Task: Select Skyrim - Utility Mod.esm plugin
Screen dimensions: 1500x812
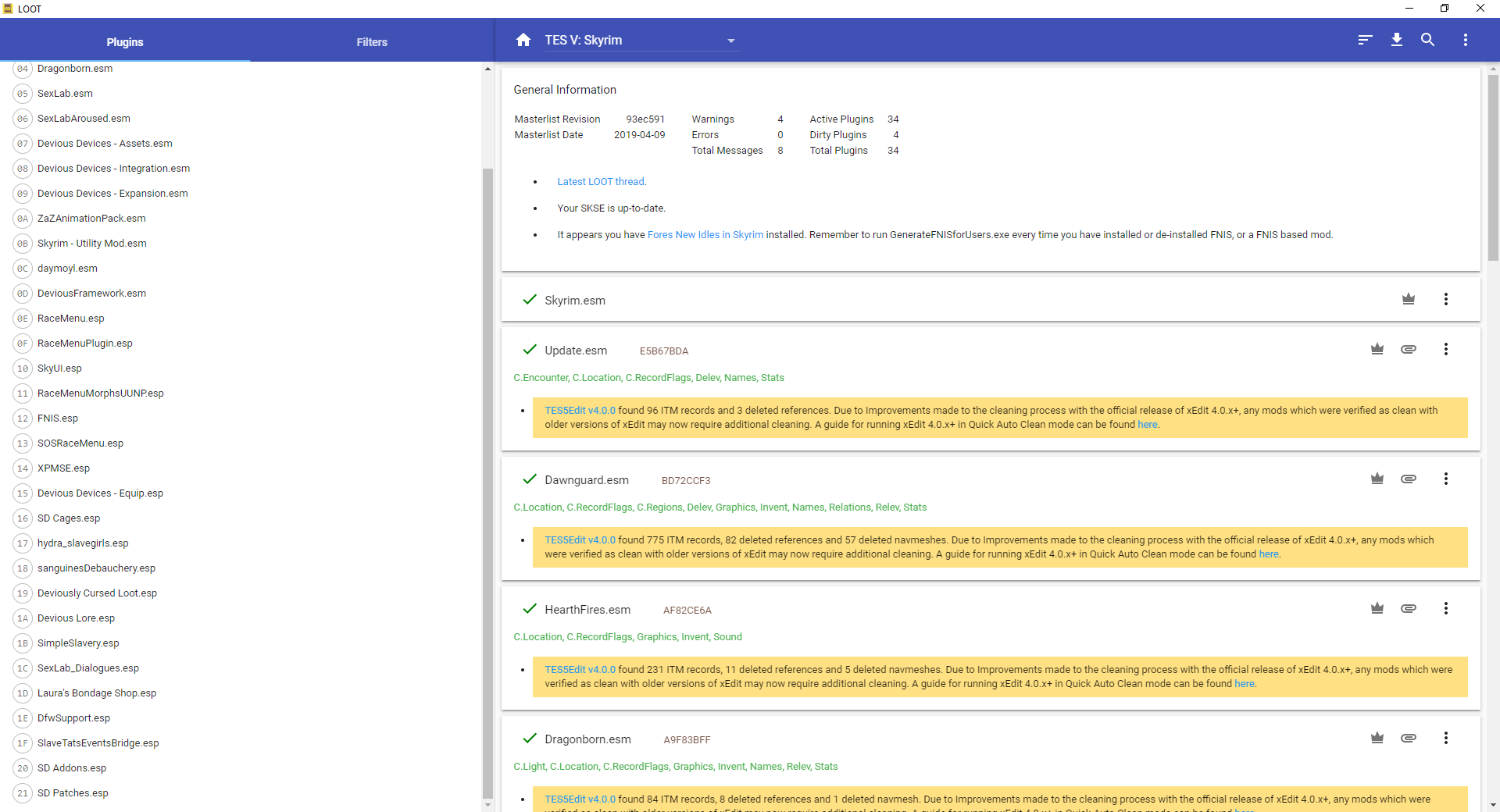Action: [x=91, y=244]
